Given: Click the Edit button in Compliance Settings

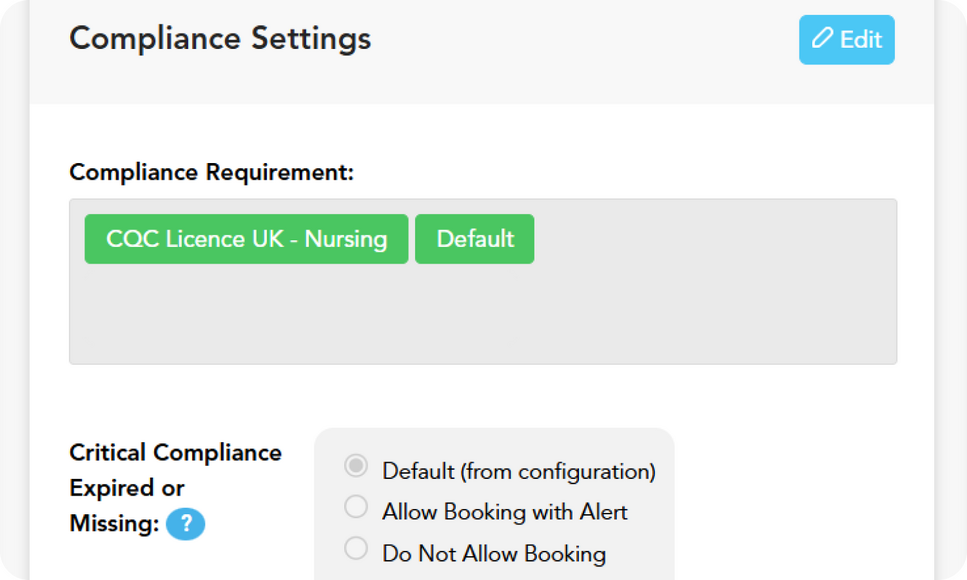Looking at the screenshot, I should click(x=847, y=39).
